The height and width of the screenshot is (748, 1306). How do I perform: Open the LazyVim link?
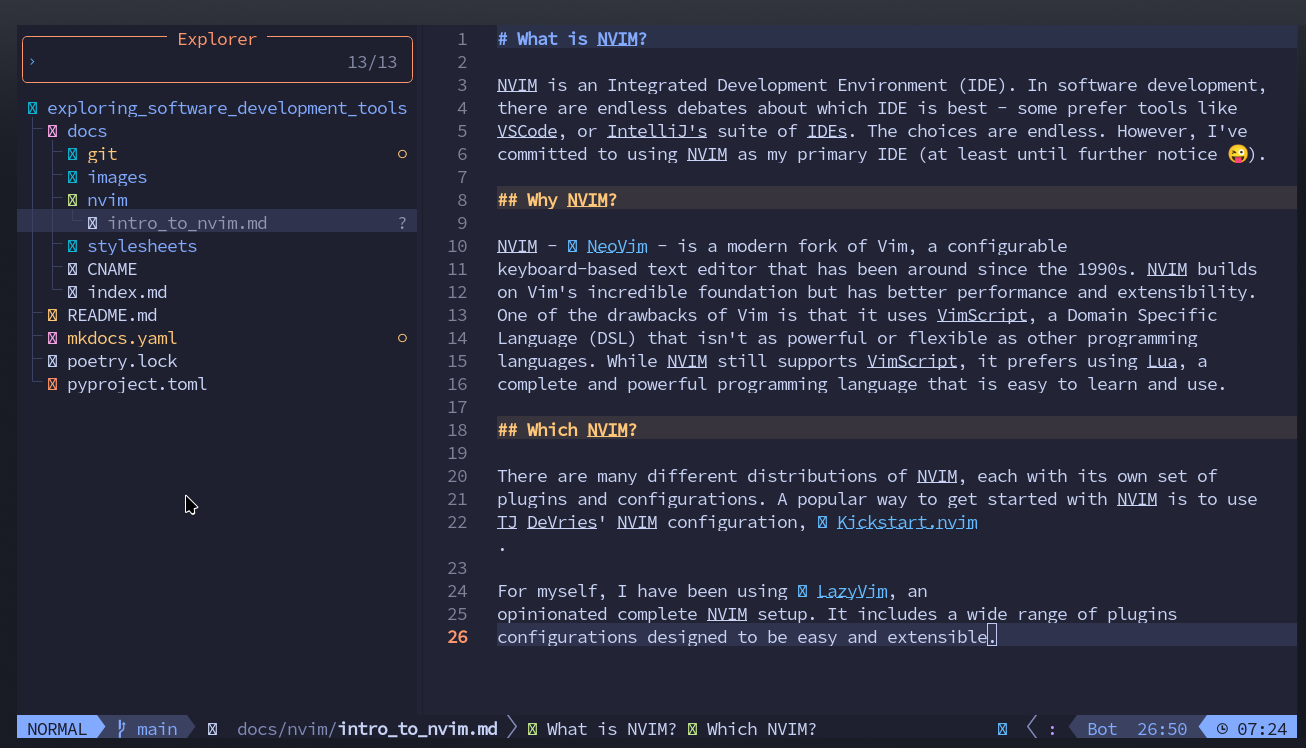pos(851,591)
